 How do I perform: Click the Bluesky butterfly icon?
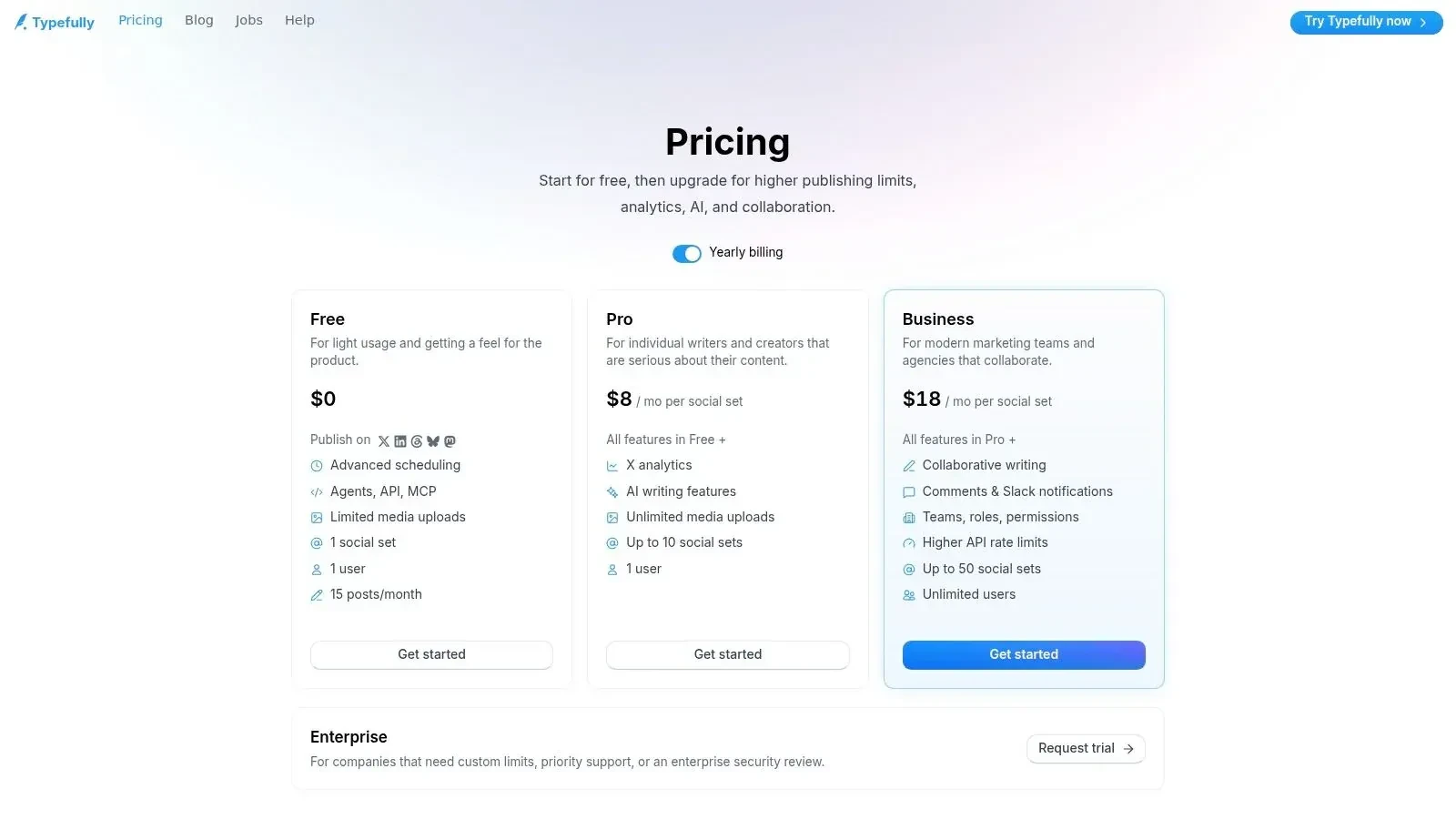433,441
